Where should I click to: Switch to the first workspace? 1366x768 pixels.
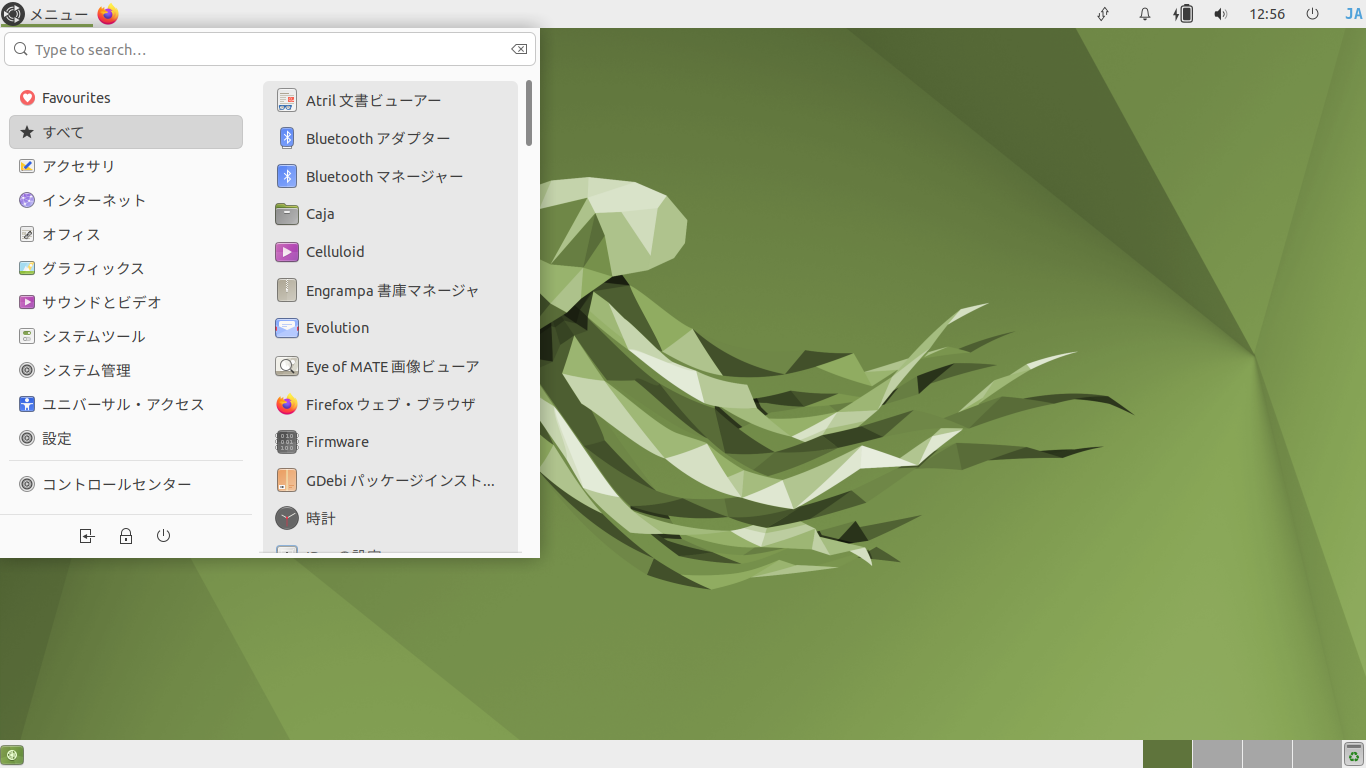1167,754
